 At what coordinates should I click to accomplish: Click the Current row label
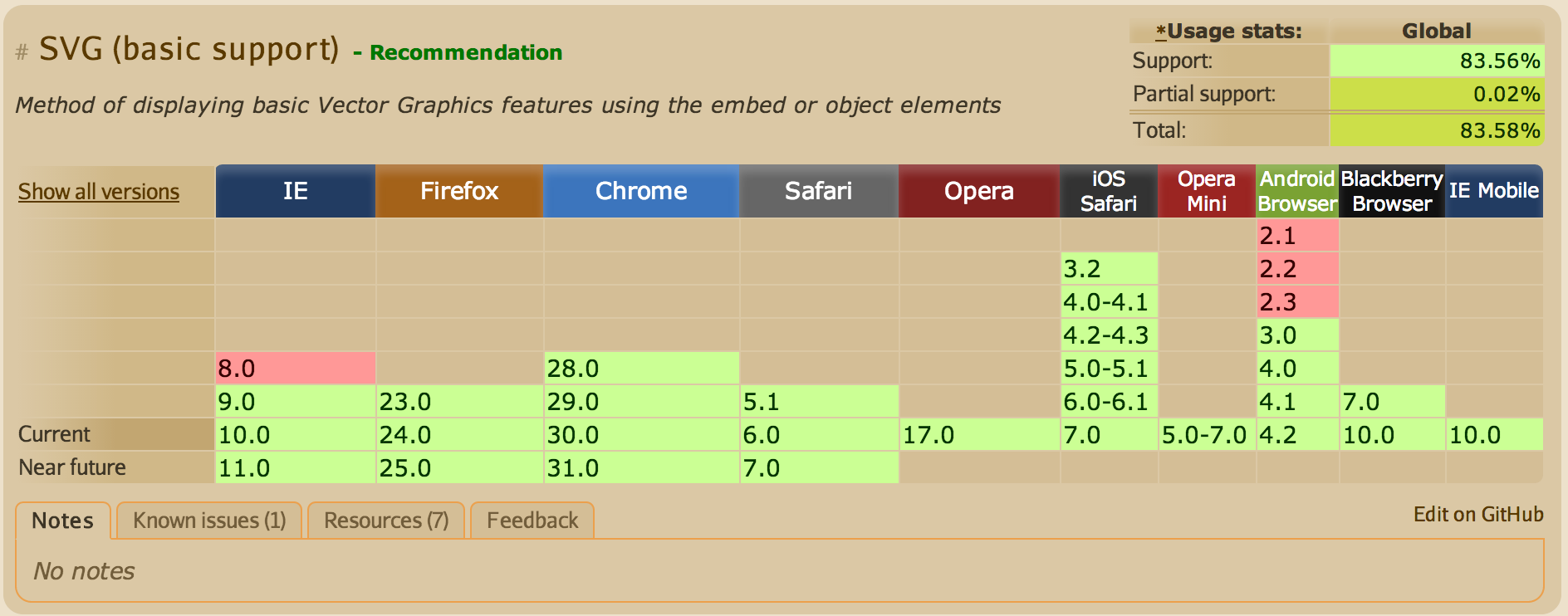click(x=55, y=434)
